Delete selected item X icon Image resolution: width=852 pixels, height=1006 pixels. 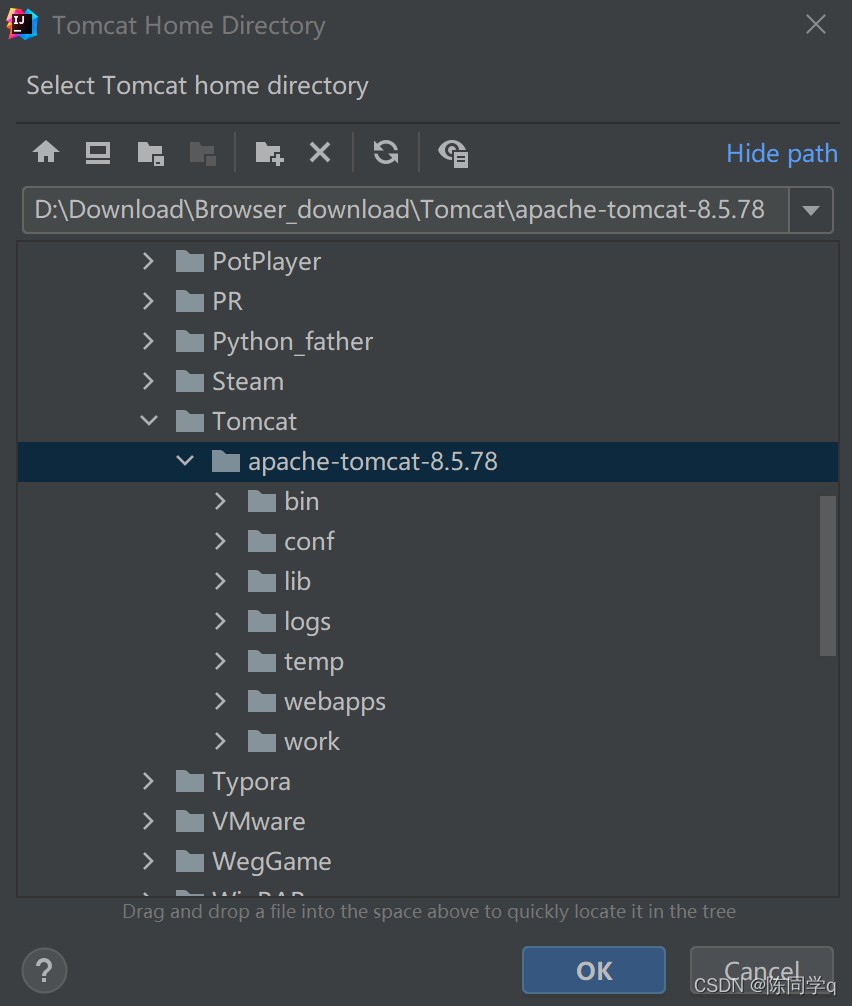[320, 153]
